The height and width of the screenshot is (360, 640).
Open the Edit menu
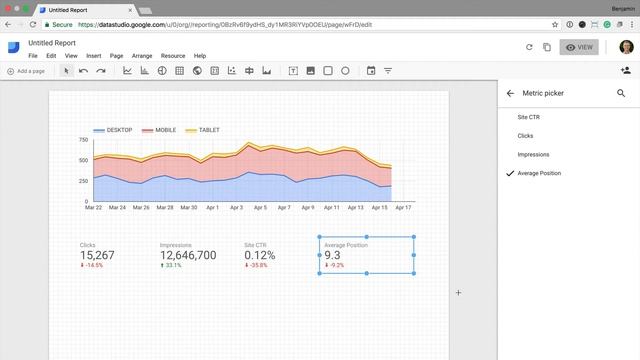(x=51, y=56)
